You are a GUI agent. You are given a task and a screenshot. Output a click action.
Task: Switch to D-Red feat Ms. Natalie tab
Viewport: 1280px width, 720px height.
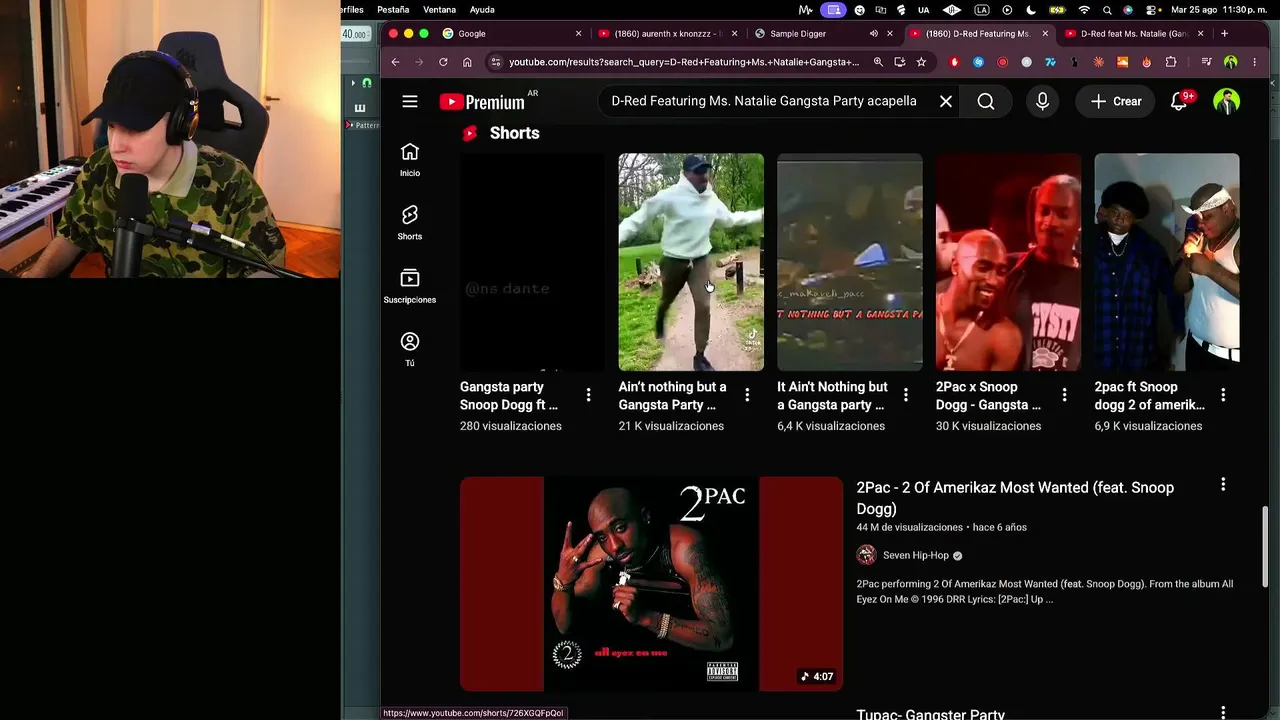[1133, 34]
